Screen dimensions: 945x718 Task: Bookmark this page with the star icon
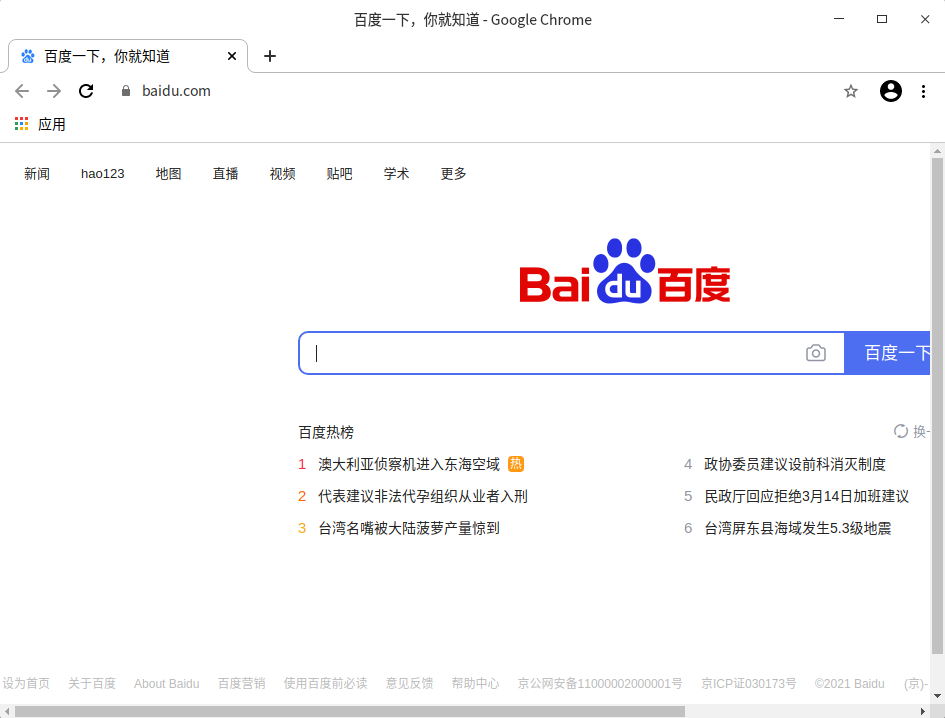pos(850,92)
